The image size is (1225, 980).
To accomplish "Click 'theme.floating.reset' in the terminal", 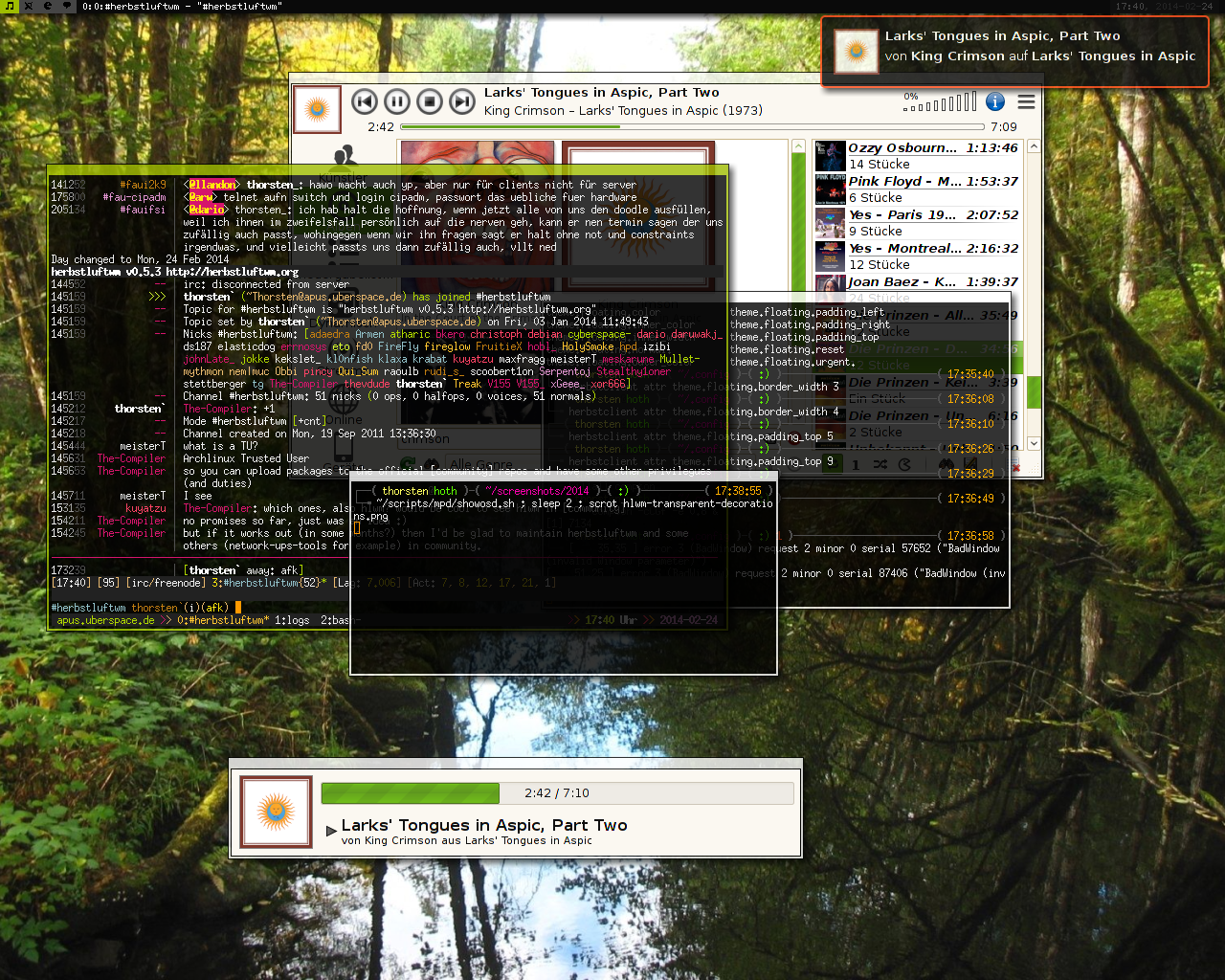I will [787, 349].
